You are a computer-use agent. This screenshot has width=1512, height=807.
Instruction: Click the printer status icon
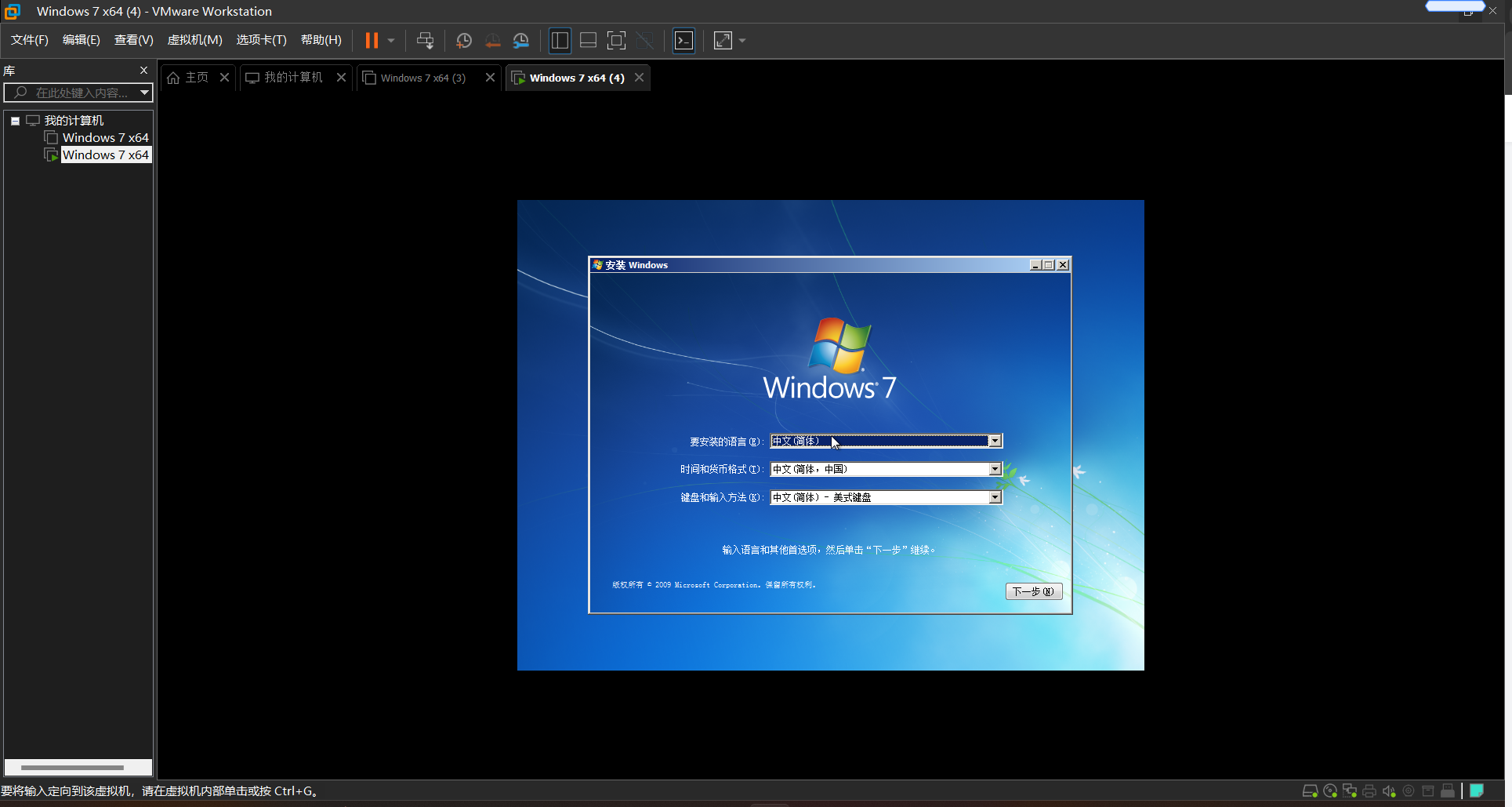tap(1369, 791)
